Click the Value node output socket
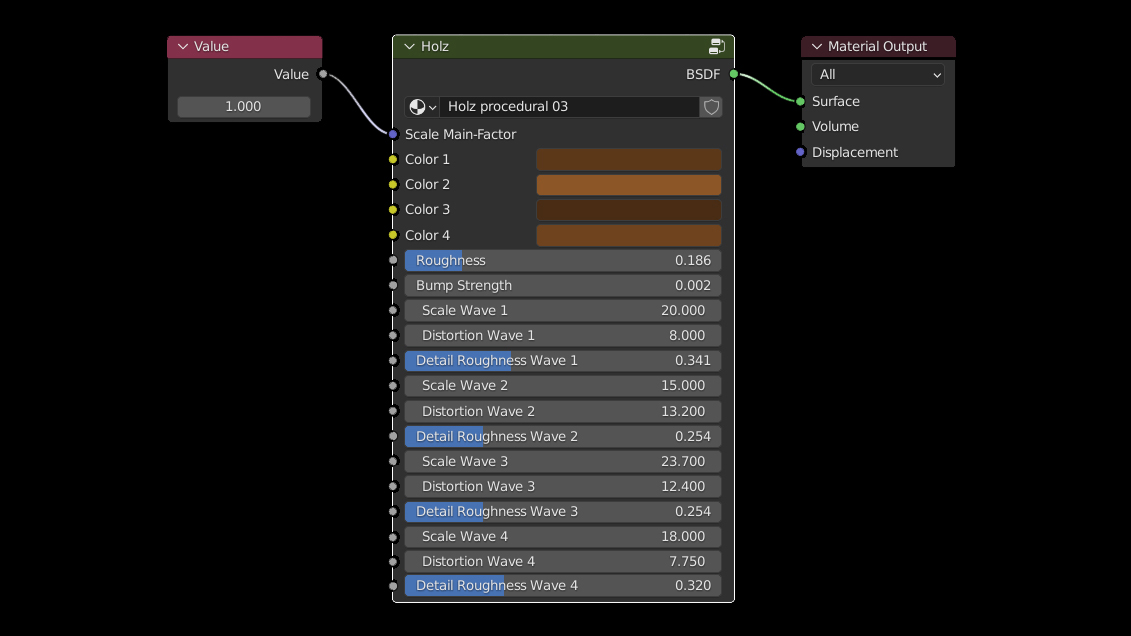Screen dimensions: 1131x636 322,74
